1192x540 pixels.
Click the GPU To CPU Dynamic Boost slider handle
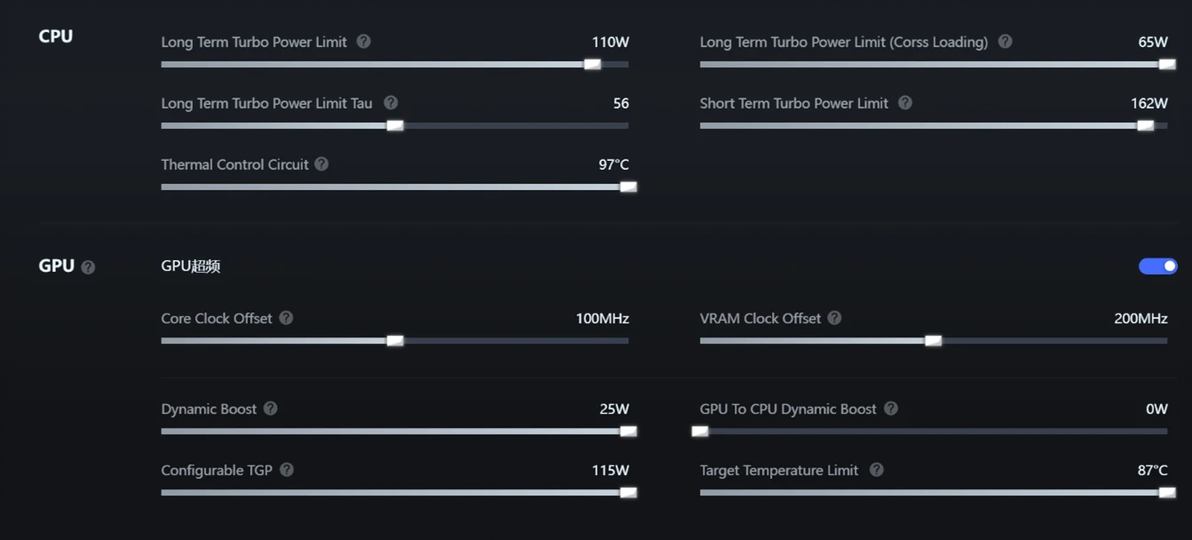click(x=700, y=432)
